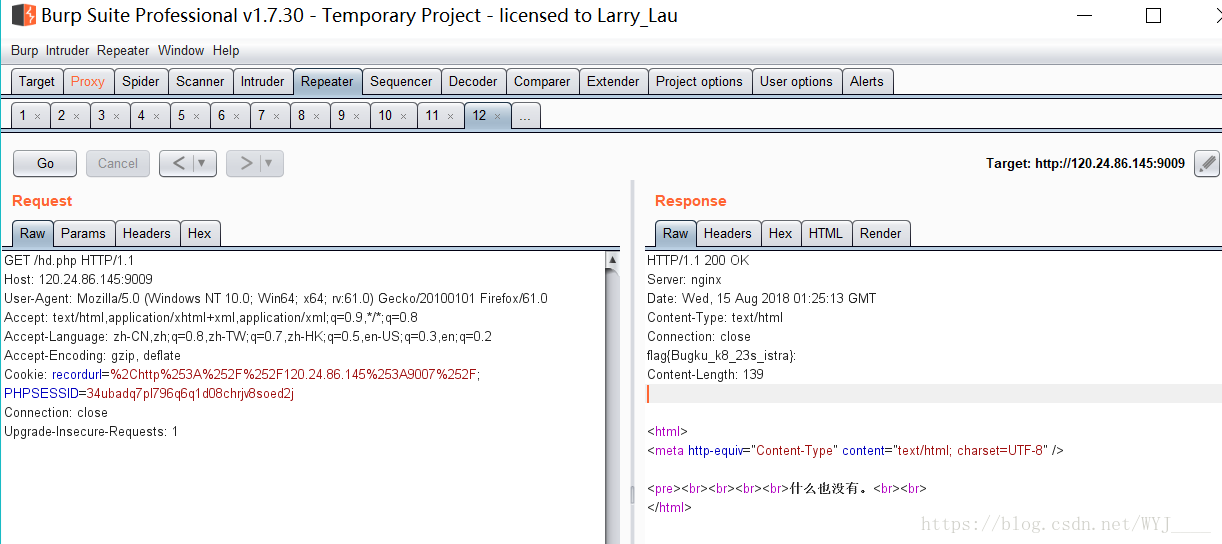The width and height of the screenshot is (1222, 544).
Task: Click request scrollbar up arrow
Action: pos(613,260)
